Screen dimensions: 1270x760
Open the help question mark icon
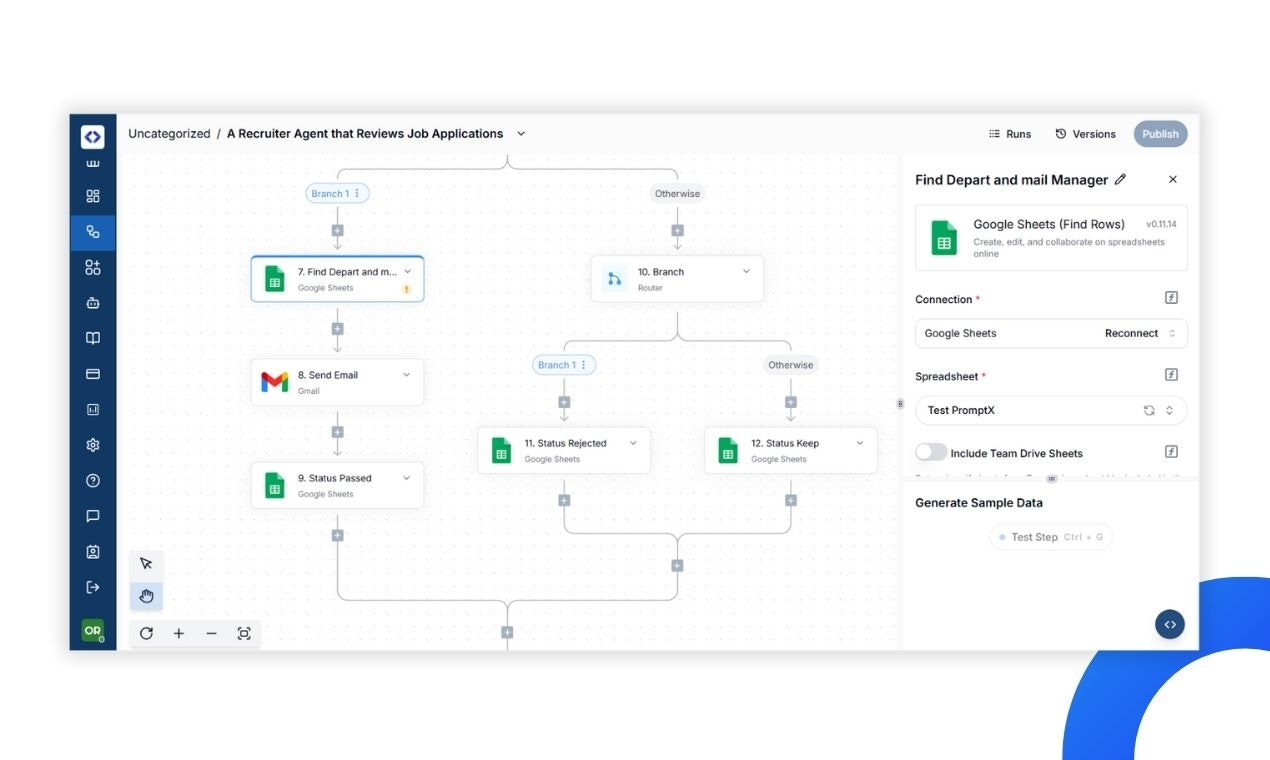93,481
